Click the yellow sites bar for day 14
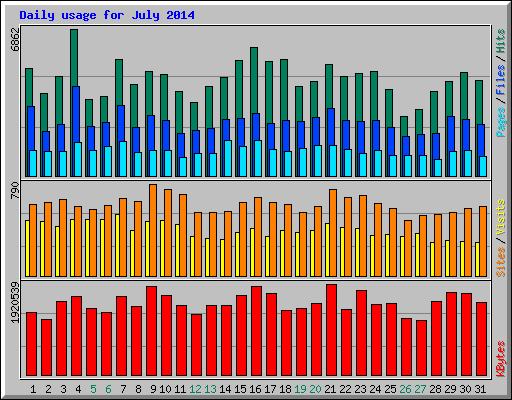Image resolution: width=512 pixels, height=400 pixels. pos(222,258)
